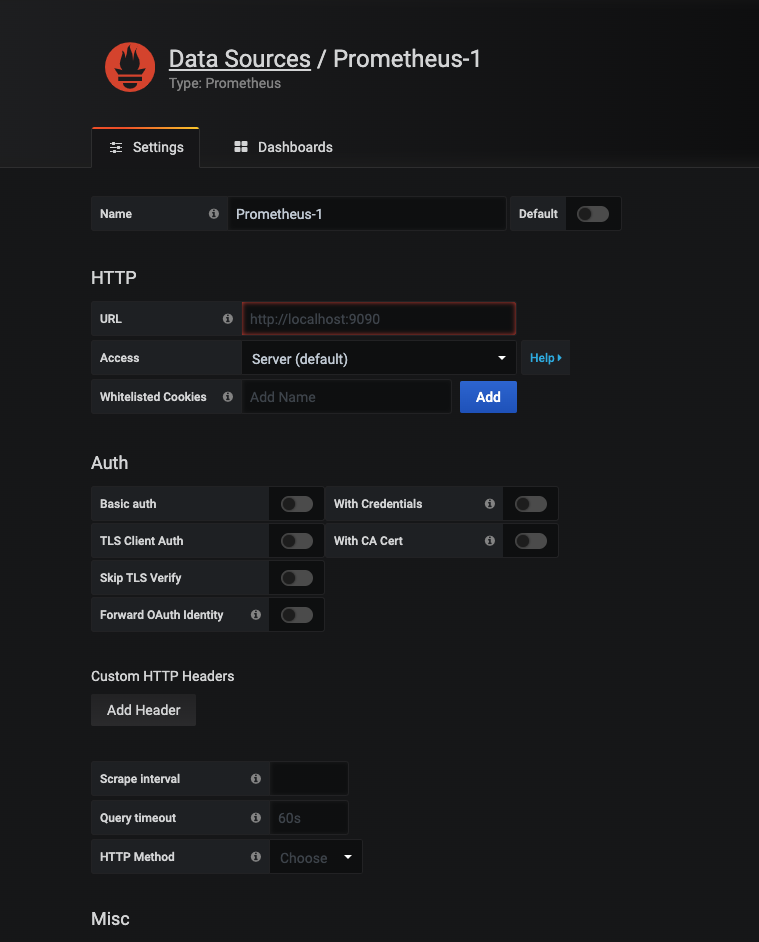Focus the Scrape interval input field
This screenshot has height=942, width=759.
pyautogui.click(x=309, y=779)
